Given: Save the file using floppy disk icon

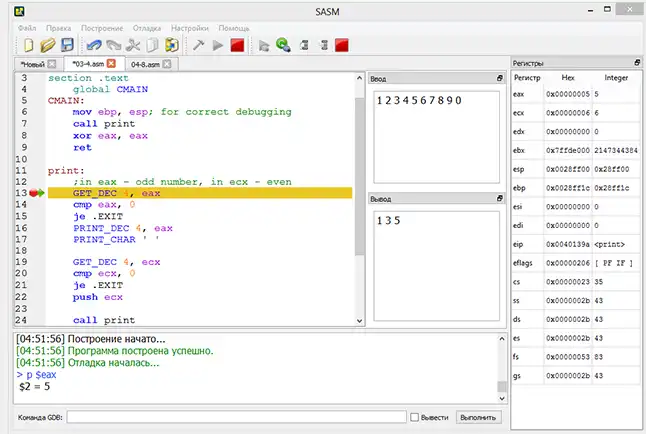Looking at the screenshot, I should coord(66,45).
